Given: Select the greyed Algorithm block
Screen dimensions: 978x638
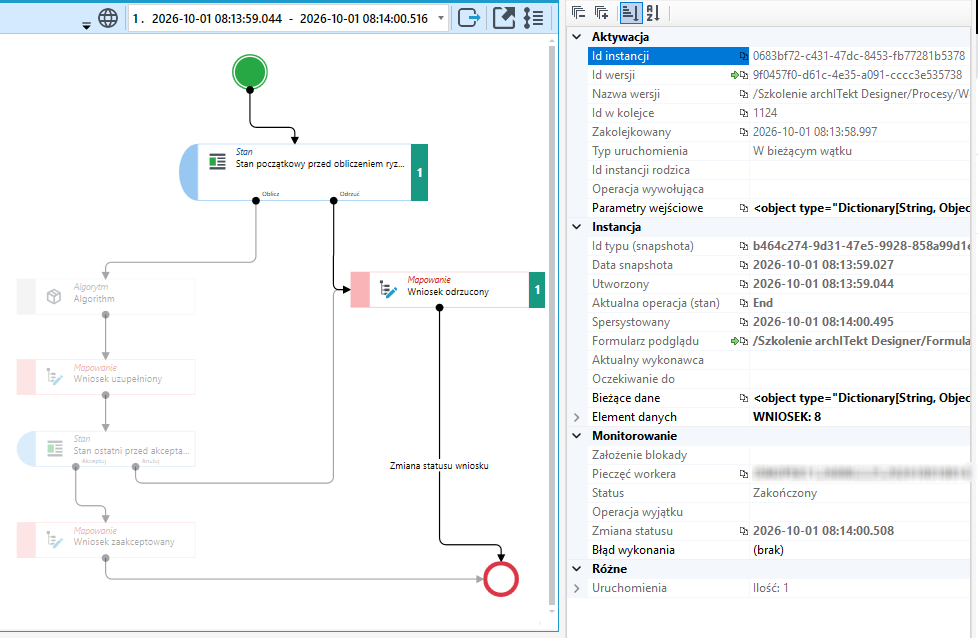Looking at the screenshot, I should [x=106, y=297].
